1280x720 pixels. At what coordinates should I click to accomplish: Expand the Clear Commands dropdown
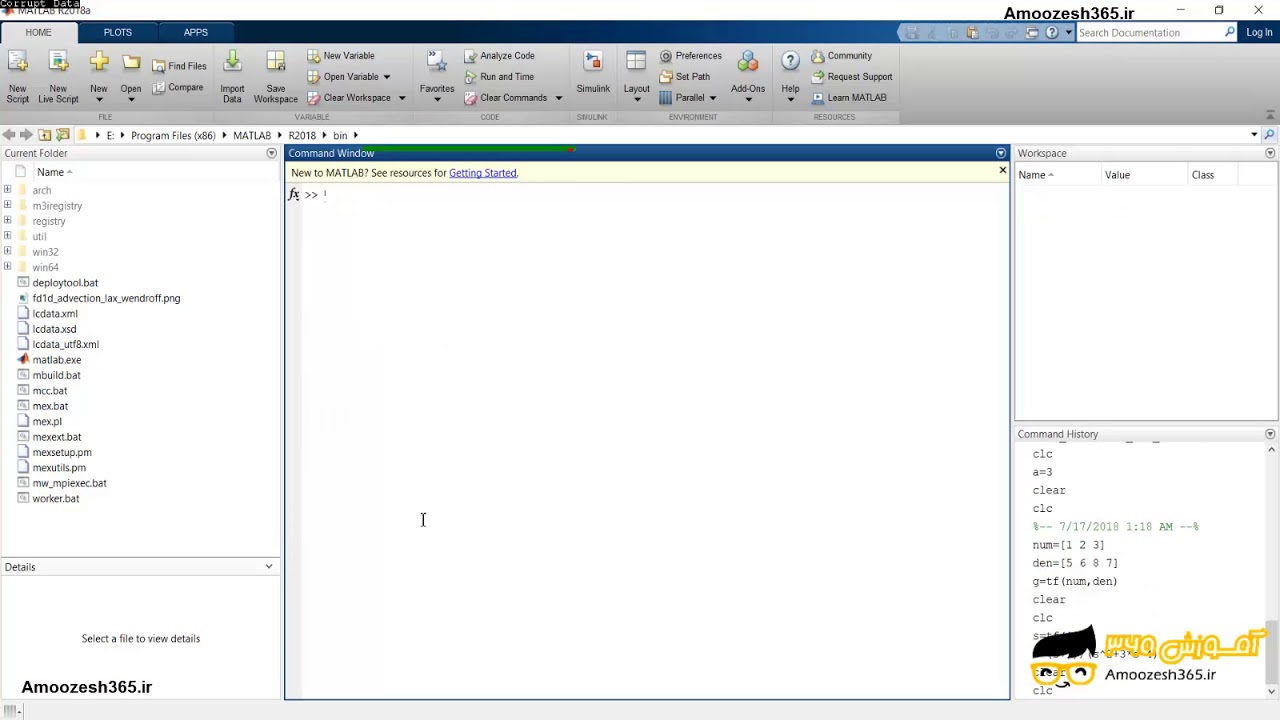558,98
